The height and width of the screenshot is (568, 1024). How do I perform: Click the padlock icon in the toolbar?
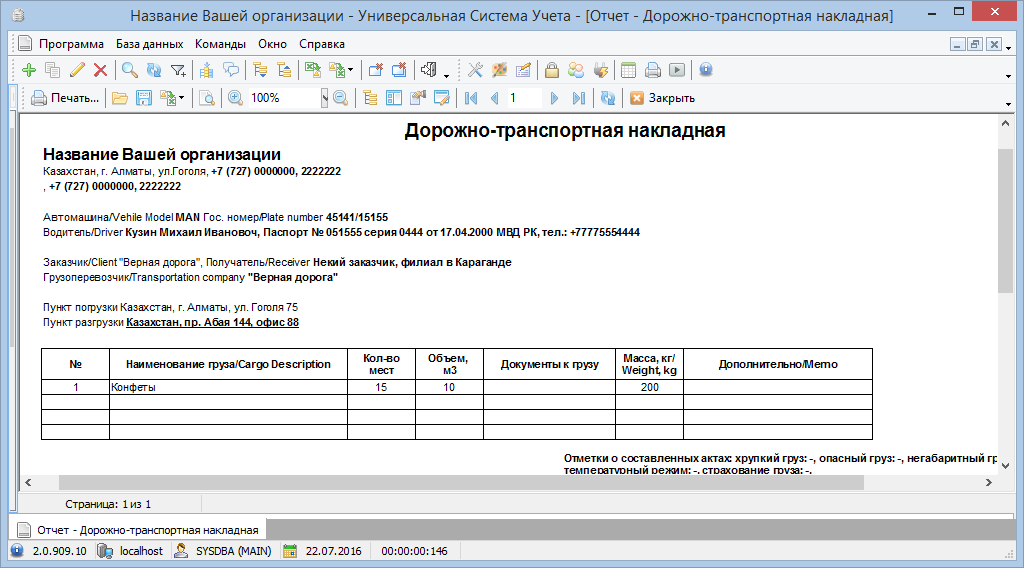551,70
